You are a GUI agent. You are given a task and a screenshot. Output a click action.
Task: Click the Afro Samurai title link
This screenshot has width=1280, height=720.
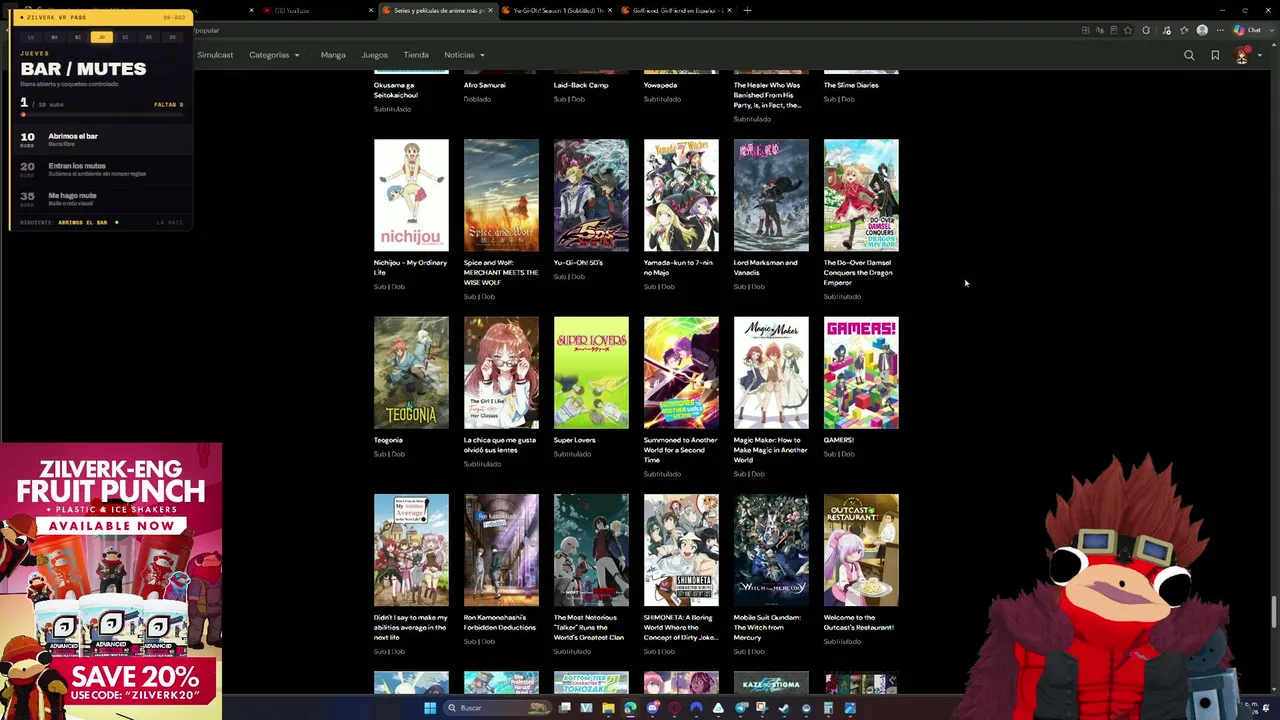(485, 85)
